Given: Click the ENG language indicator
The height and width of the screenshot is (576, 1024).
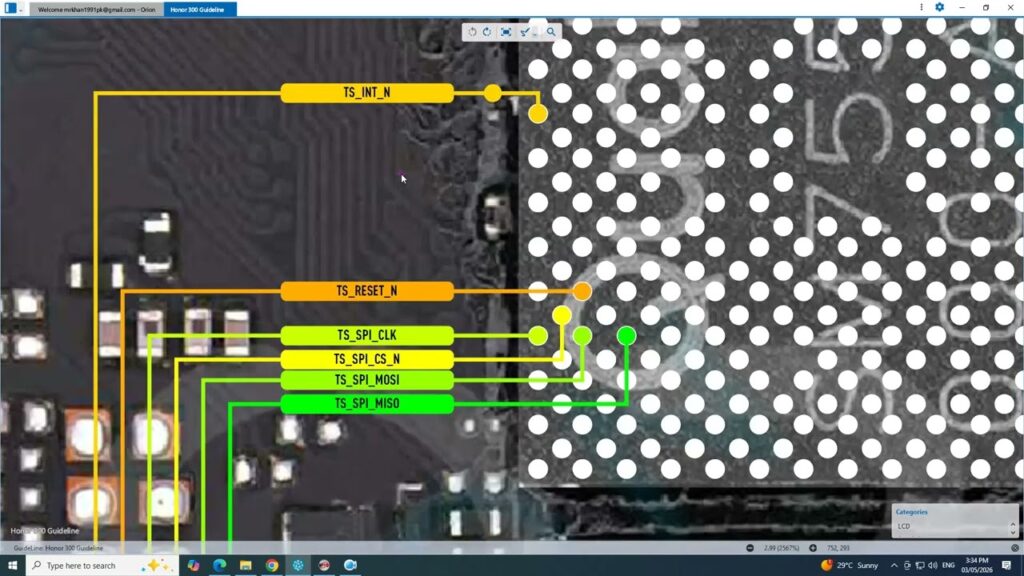Looking at the screenshot, I should 948,566.
